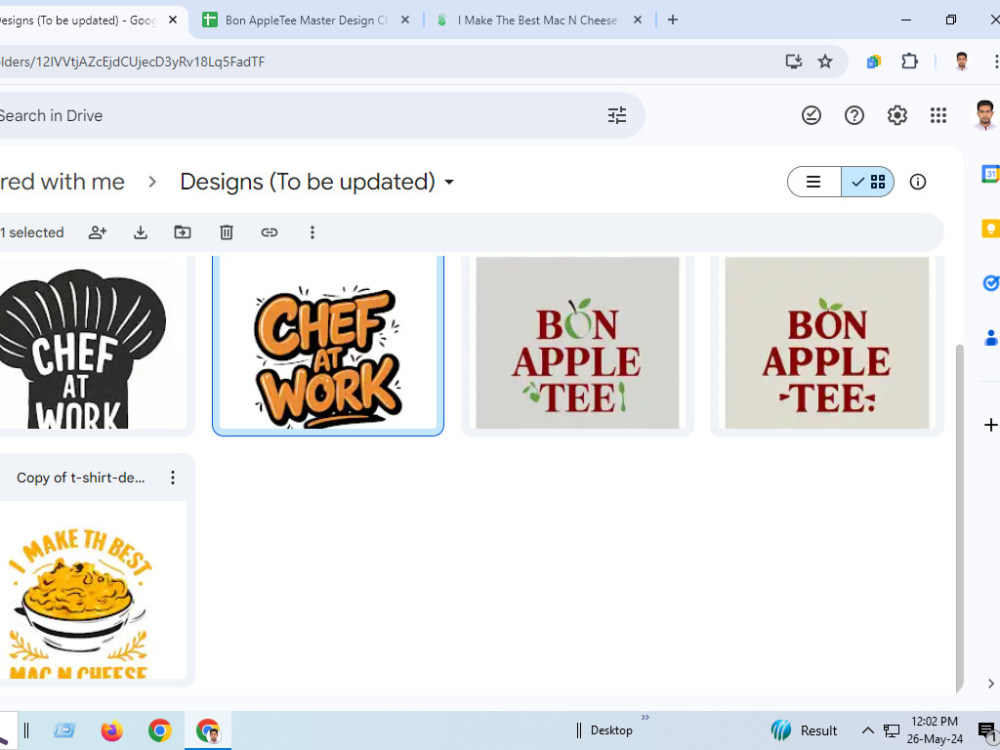Launch Firefox from the taskbar
1000x750 pixels.
pos(112,730)
